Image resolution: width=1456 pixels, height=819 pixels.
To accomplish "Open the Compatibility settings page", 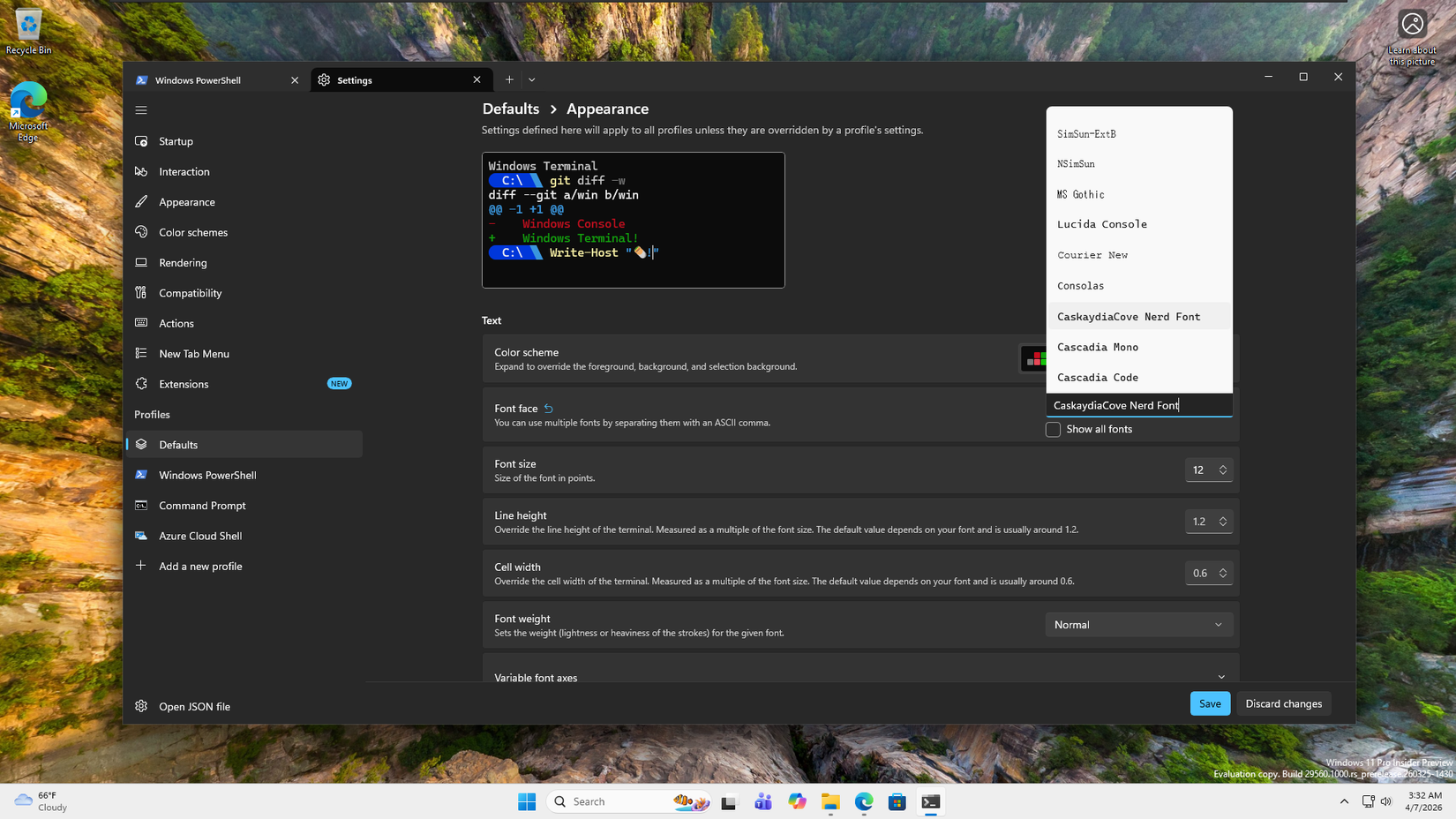I will 191,292.
